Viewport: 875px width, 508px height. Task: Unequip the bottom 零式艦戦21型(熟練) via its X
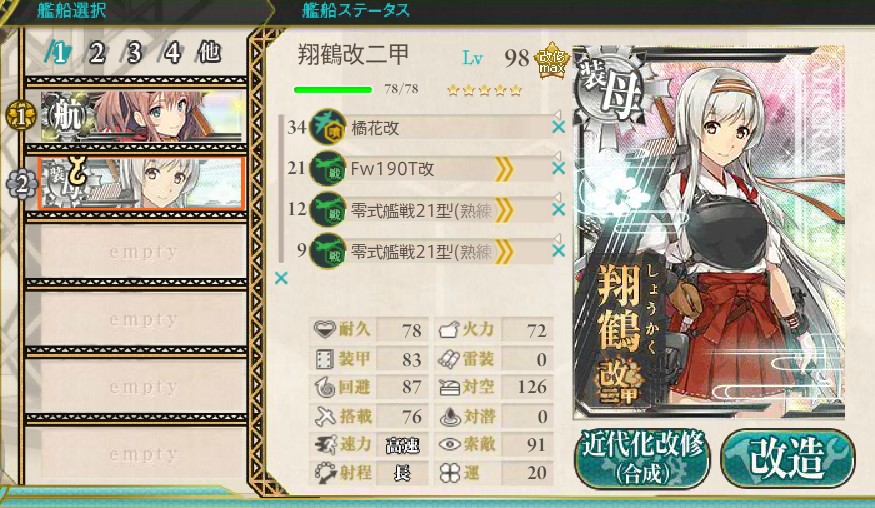coord(558,251)
